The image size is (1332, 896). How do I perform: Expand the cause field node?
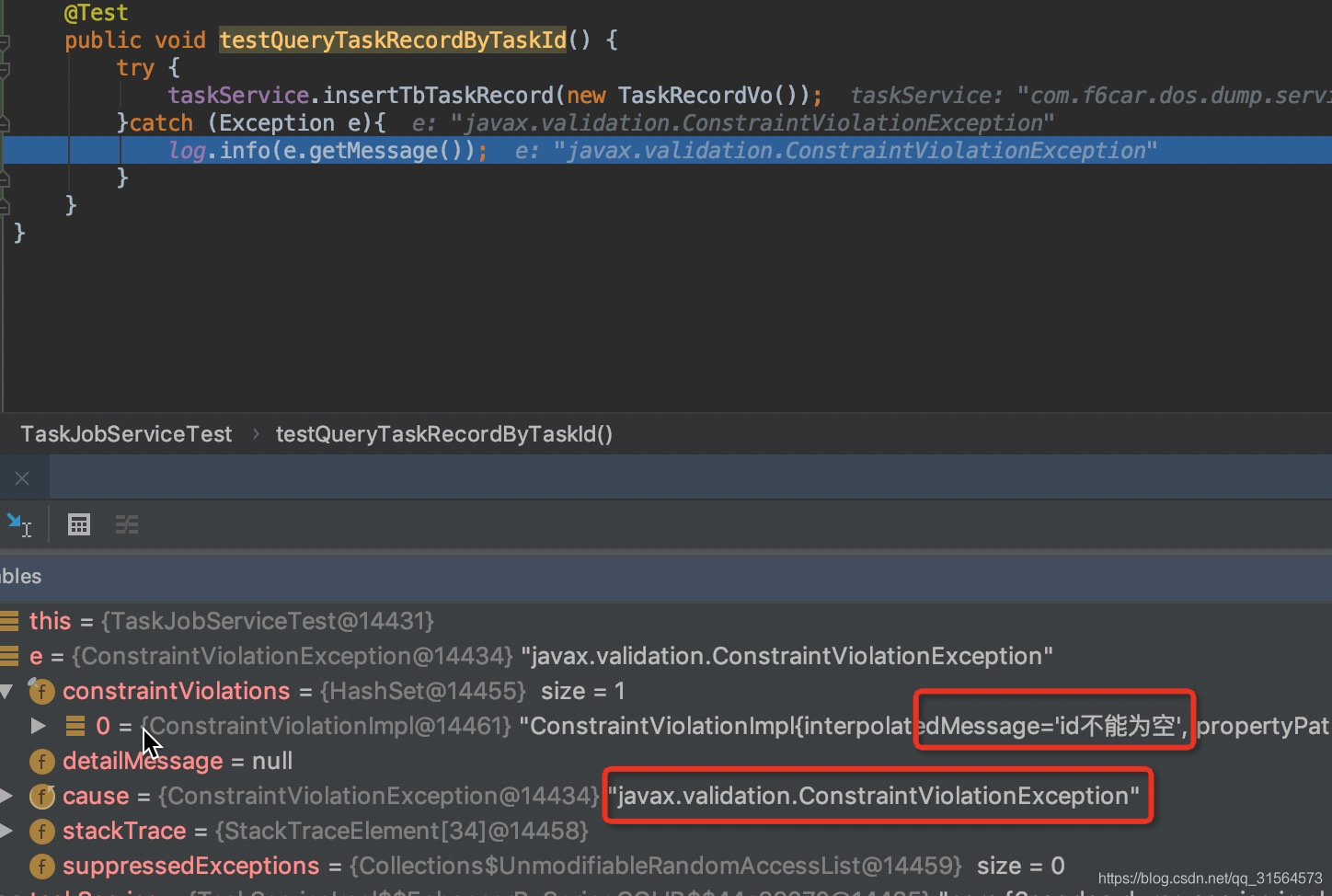7,796
